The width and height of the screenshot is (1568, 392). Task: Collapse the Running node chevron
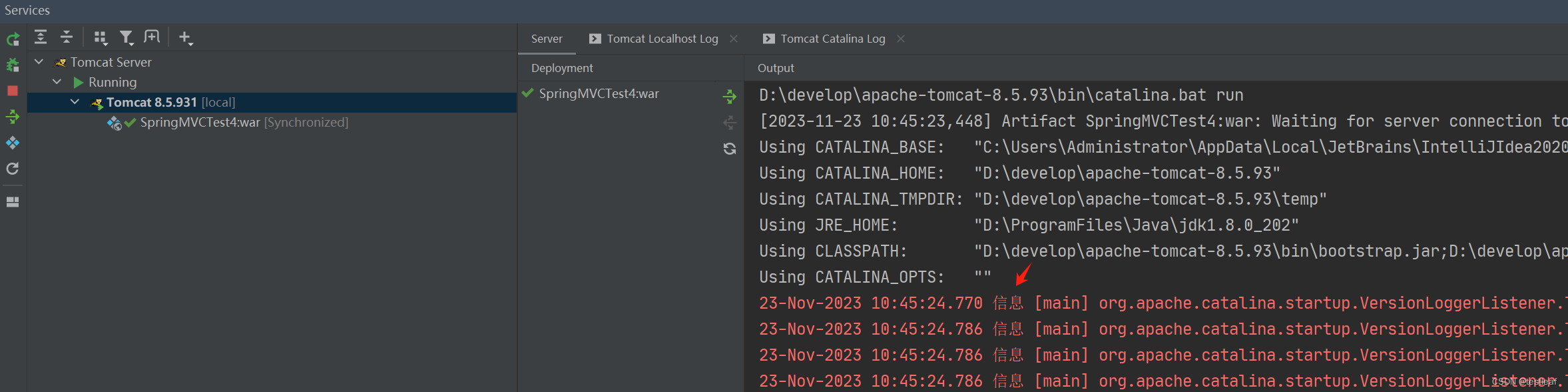(57, 82)
